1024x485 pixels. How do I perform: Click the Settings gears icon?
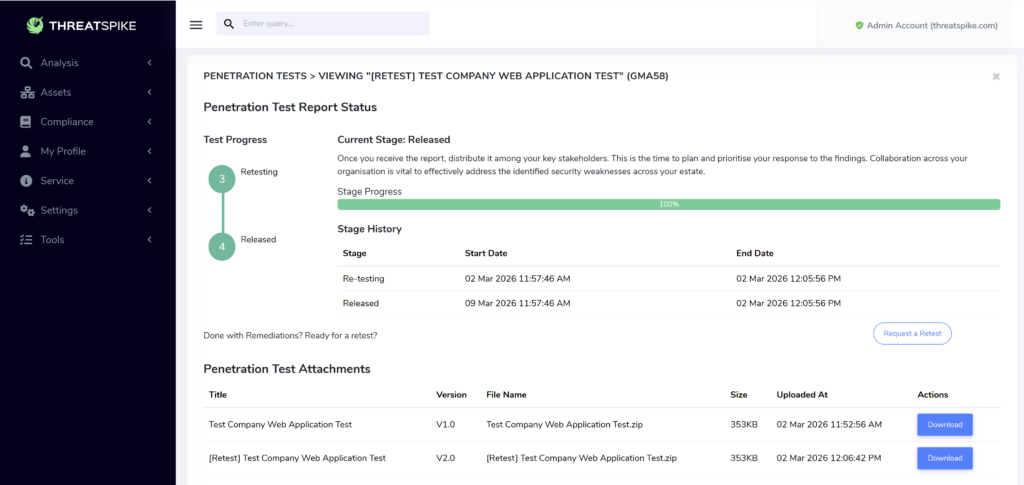[x=26, y=210]
